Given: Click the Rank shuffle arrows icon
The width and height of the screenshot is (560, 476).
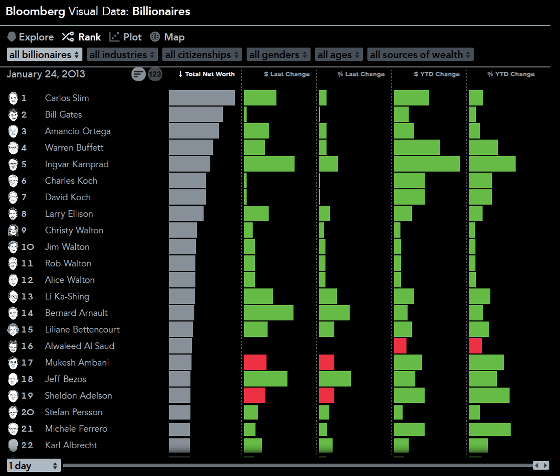Looking at the screenshot, I should 68,37.
